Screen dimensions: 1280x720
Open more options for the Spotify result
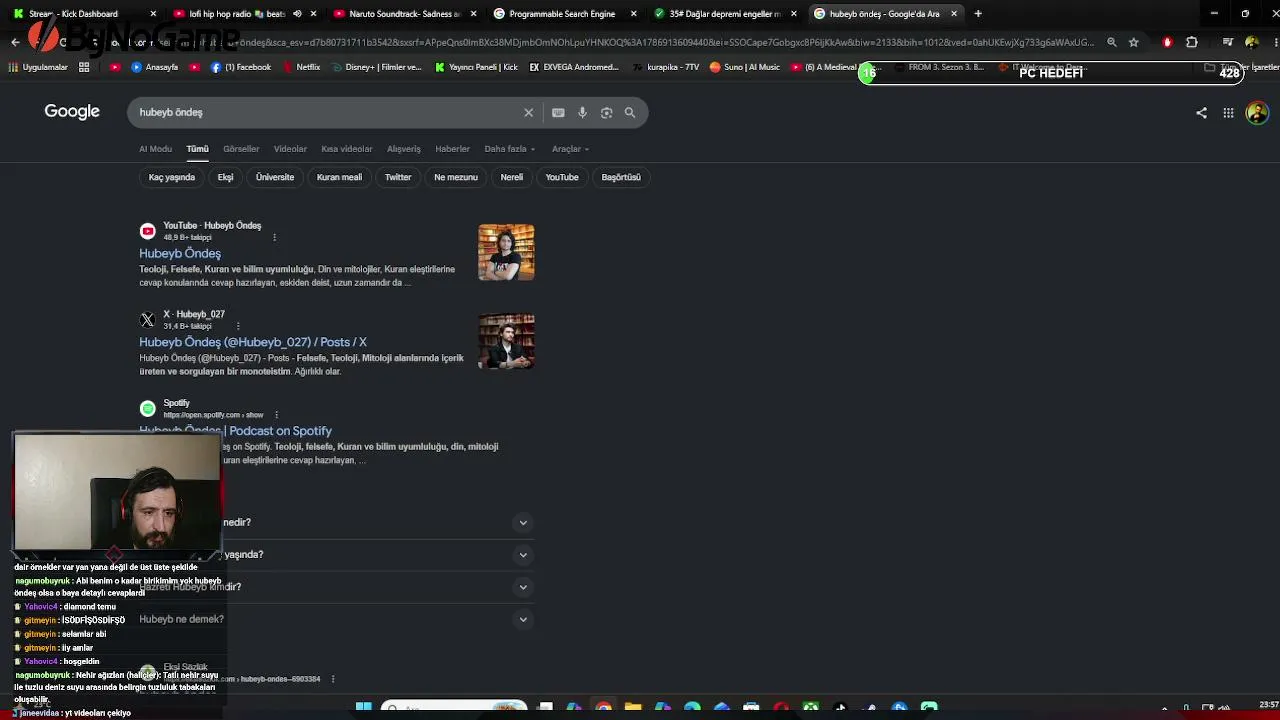point(276,415)
